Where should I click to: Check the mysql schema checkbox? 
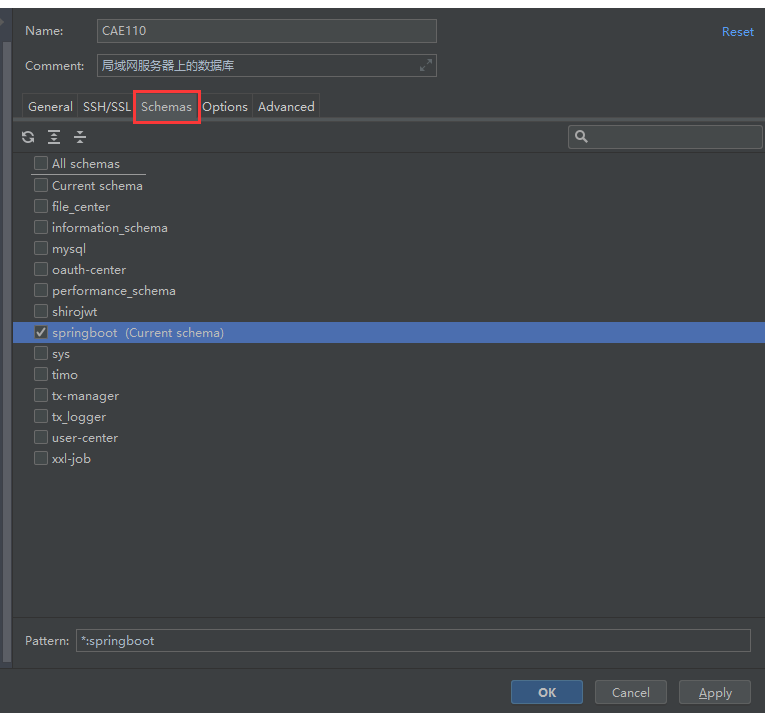point(41,248)
